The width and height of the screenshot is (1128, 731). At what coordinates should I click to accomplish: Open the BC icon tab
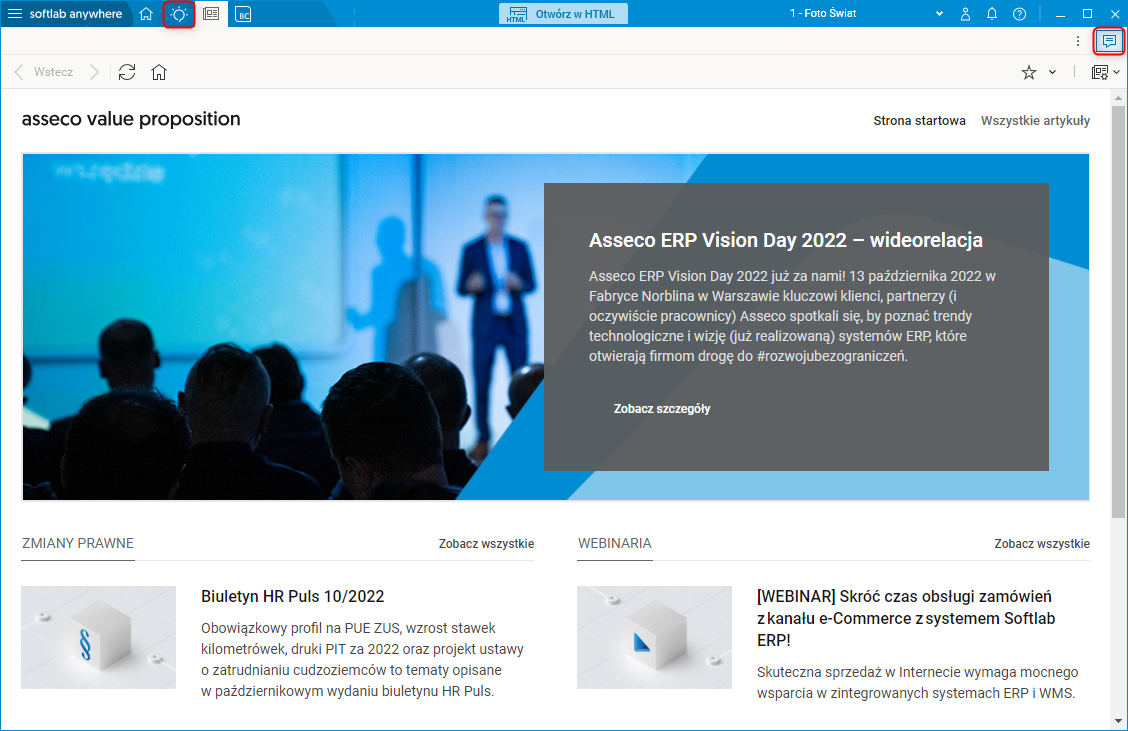tap(244, 14)
